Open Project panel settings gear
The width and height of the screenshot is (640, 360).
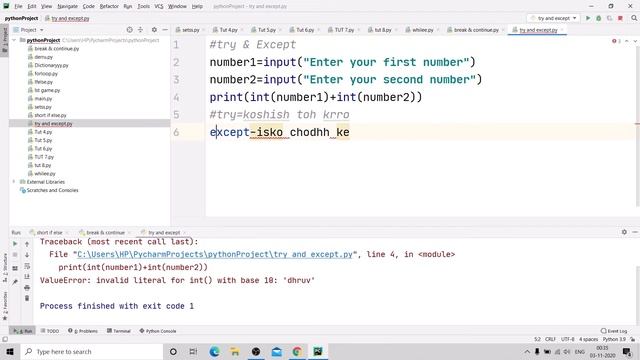coord(154,30)
